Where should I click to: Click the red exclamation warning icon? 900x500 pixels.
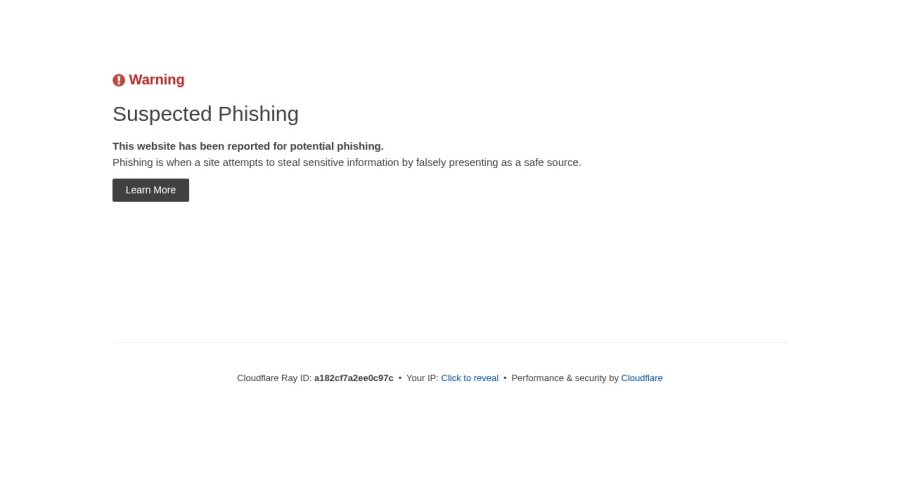(x=119, y=80)
